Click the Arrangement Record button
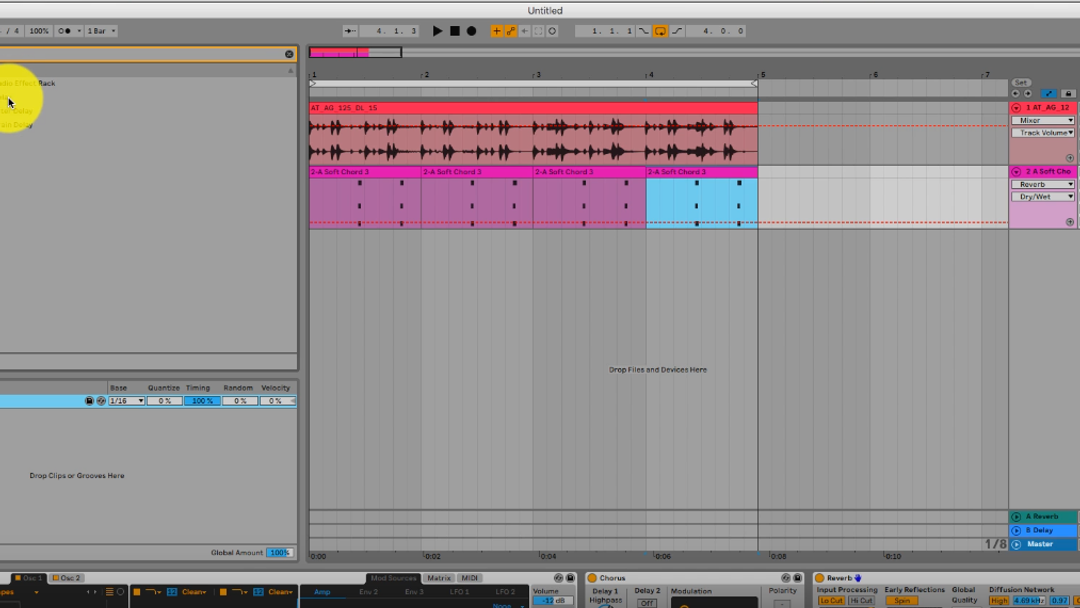The image size is (1080, 608). (x=471, y=31)
